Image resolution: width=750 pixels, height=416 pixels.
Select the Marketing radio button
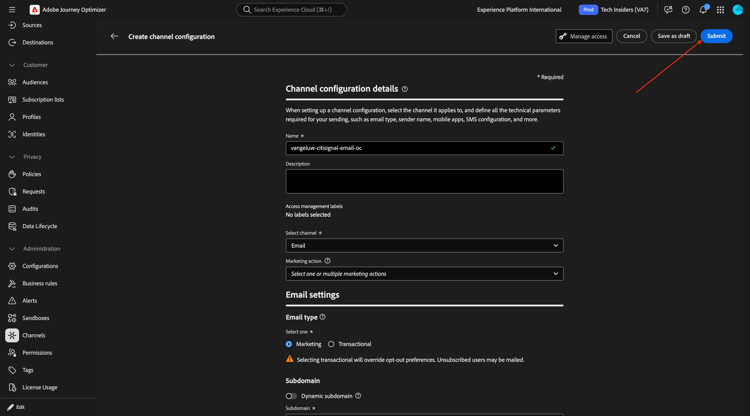289,344
